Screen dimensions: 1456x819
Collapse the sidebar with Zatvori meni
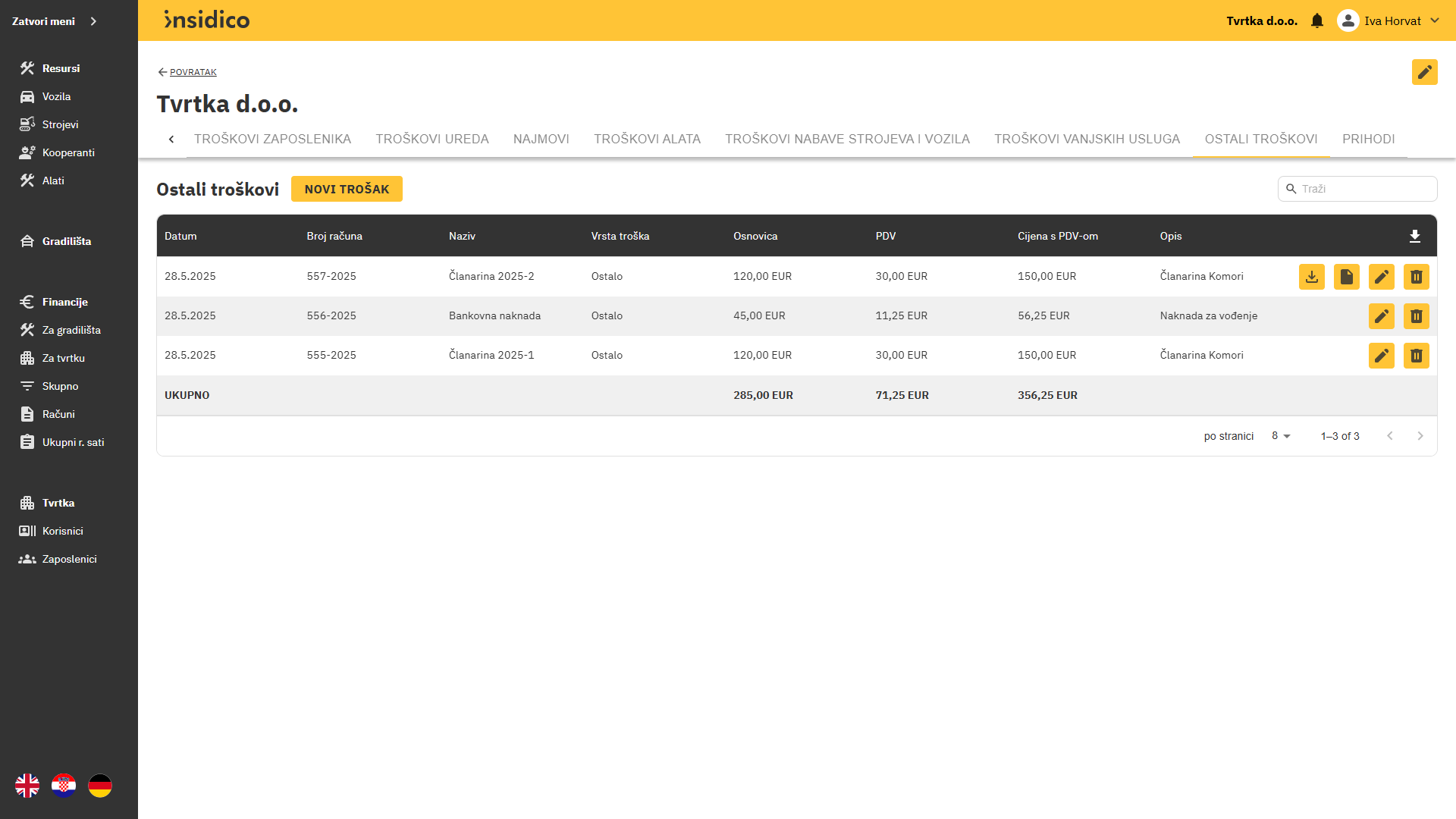click(55, 21)
